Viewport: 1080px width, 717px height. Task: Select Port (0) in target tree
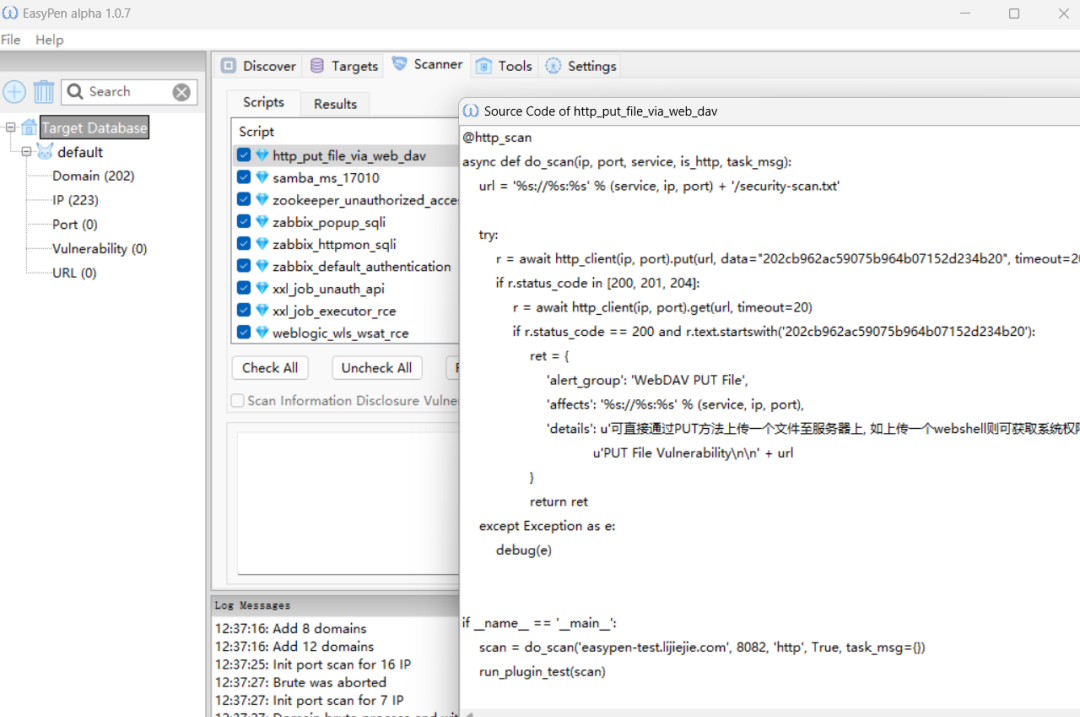click(74, 225)
